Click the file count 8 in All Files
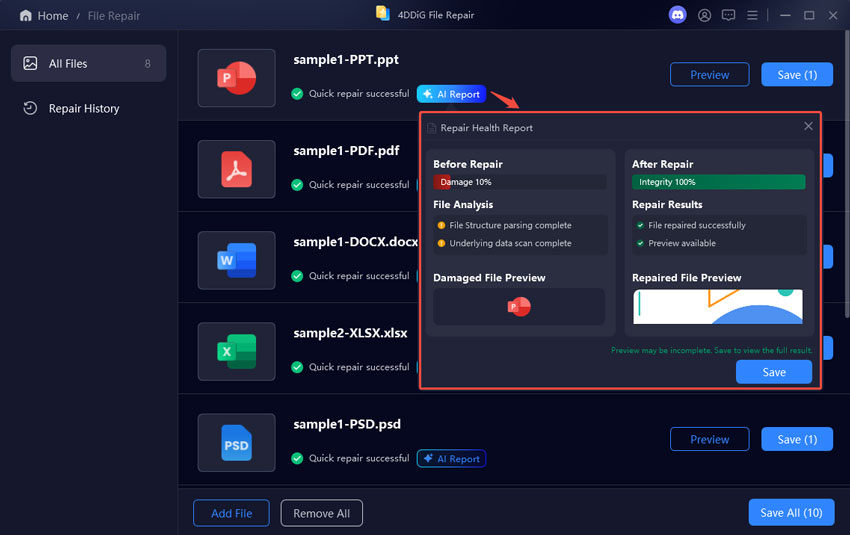Screen dimensions: 850x535 click(147, 64)
